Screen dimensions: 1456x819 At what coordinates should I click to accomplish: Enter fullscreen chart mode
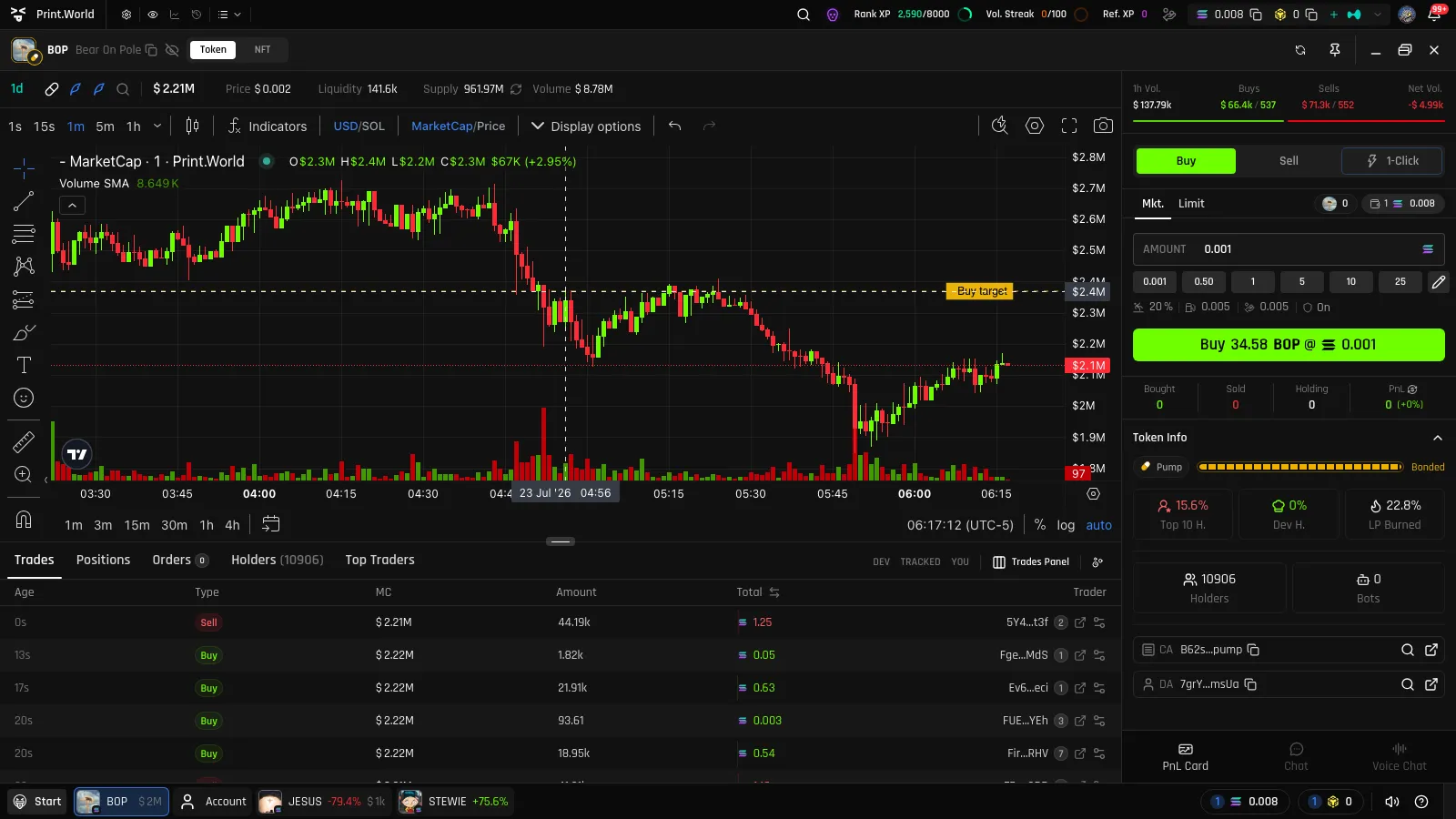click(1069, 126)
